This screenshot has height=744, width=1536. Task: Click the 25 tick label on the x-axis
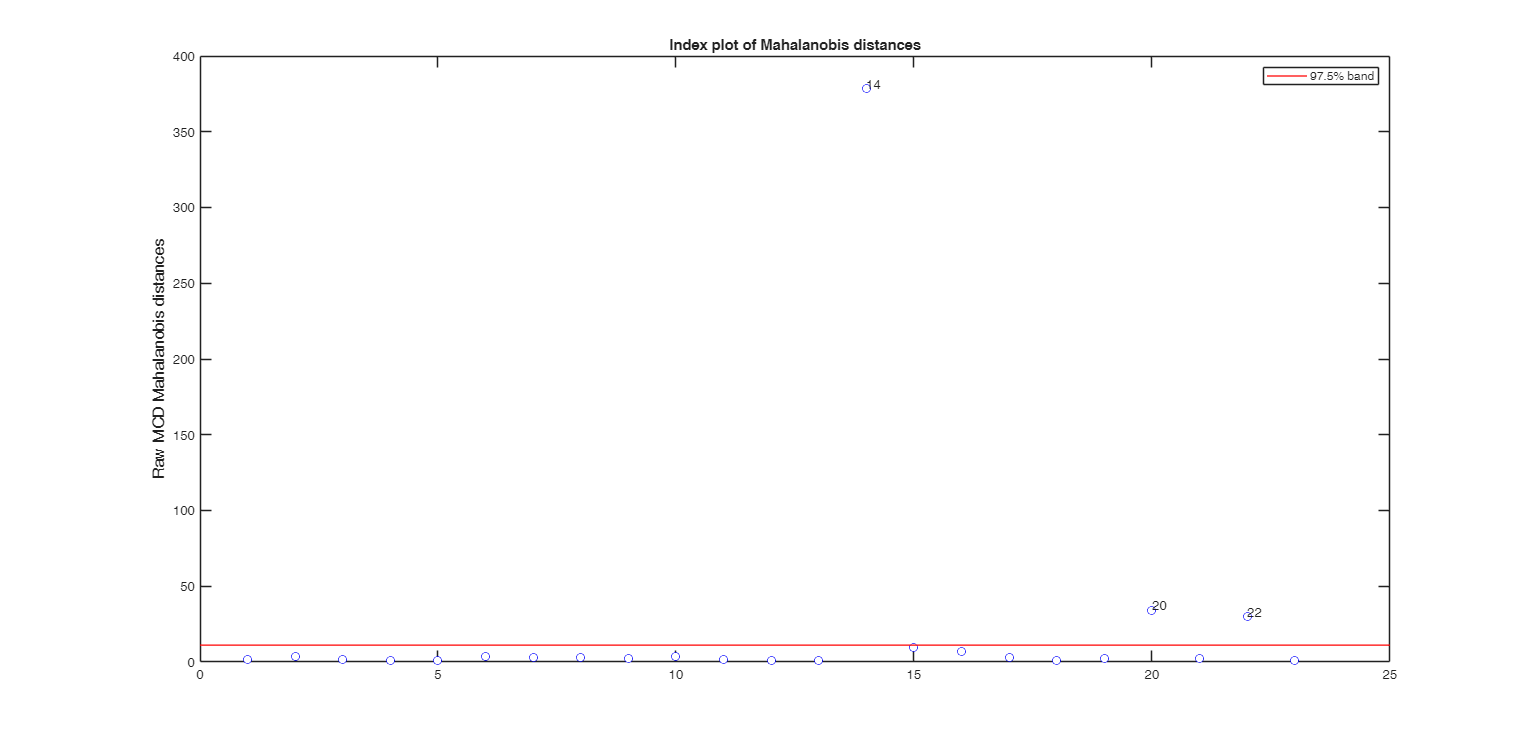pos(1389,677)
